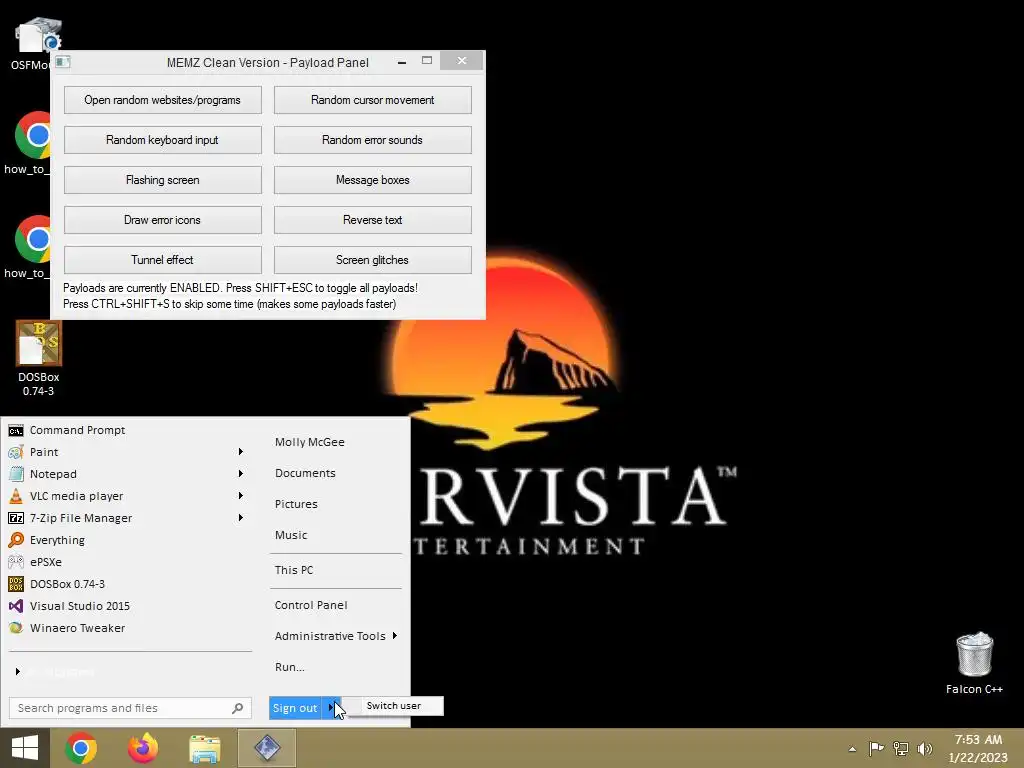Image resolution: width=1024 pixels, height=768 pixels.
Task: Expand the Notepad jump list arrow
Action: click(x=241, y=474)
